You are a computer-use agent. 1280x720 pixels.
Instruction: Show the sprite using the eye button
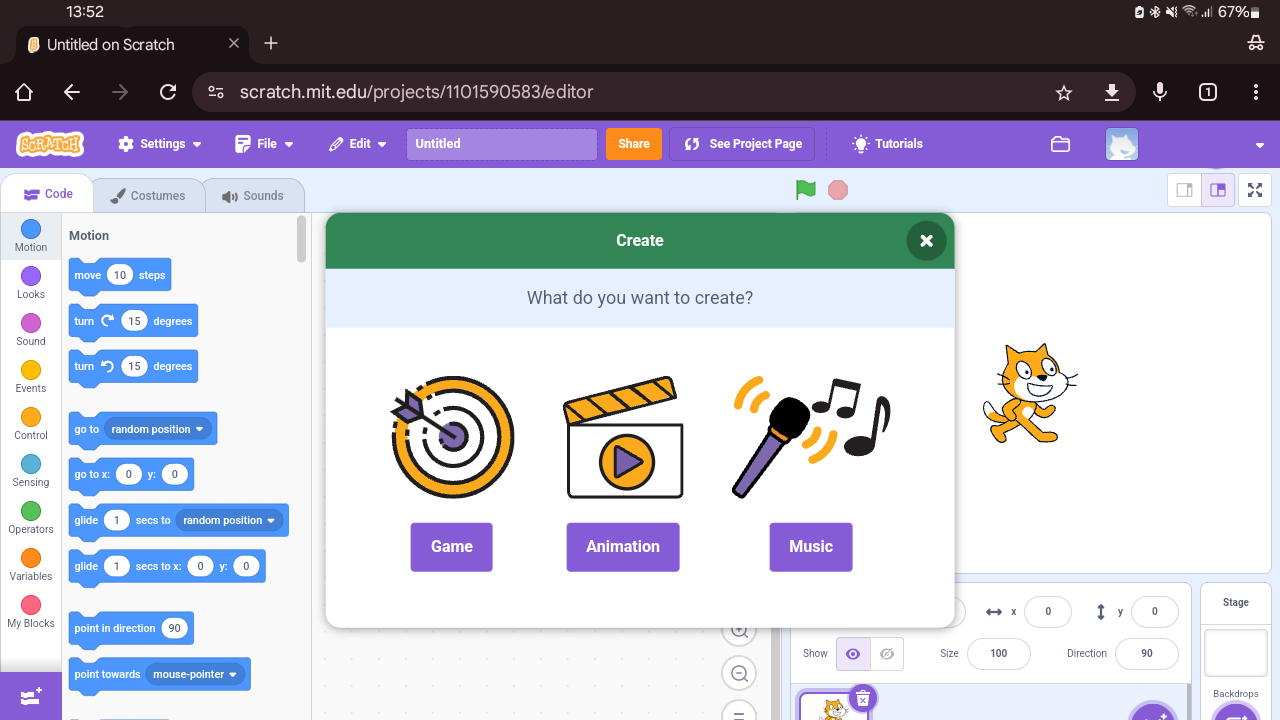pos(853,654)
